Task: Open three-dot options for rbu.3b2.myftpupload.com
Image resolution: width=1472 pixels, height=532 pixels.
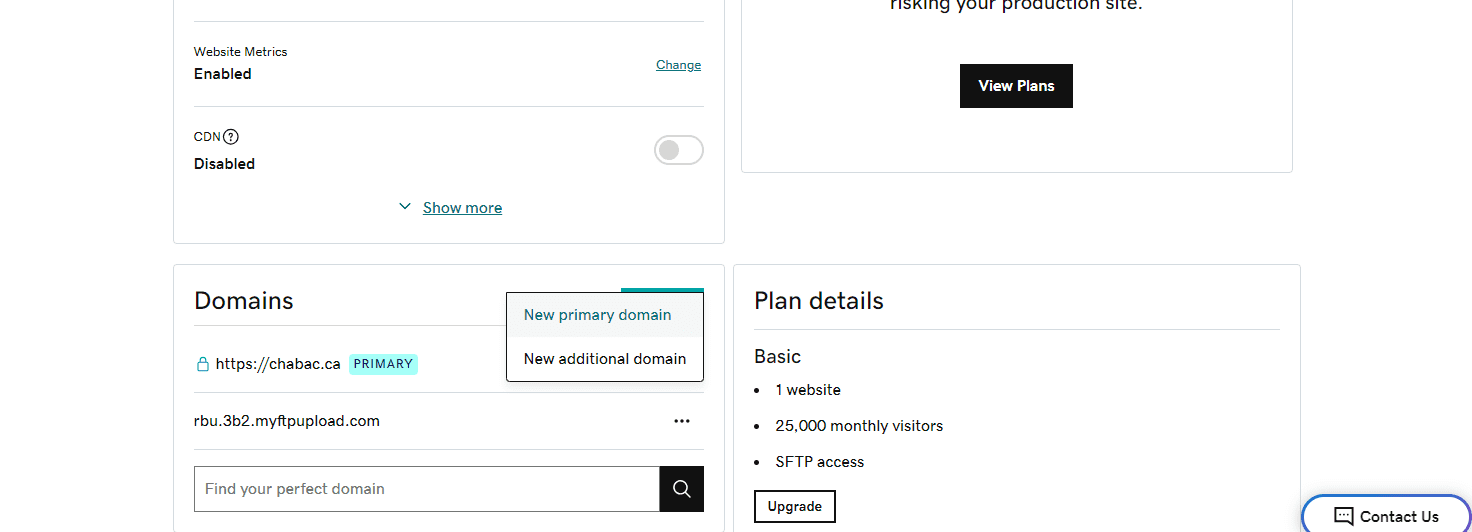Action: point(682,421)
